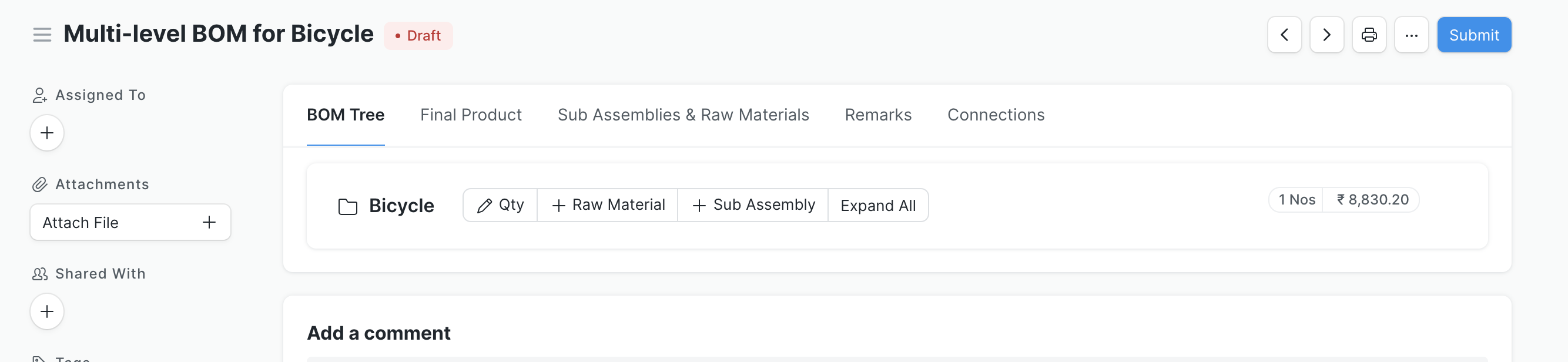Open the Connections tab

pos(995,115)
